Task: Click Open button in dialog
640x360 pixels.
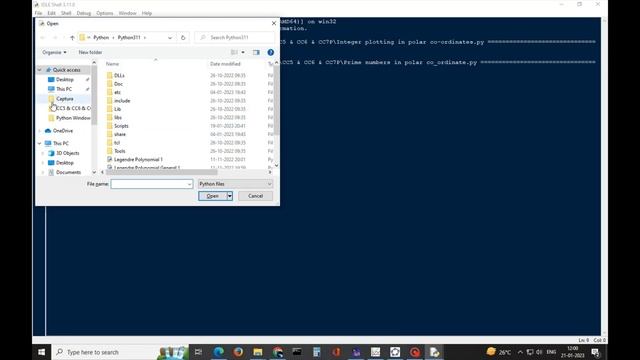Action: click(x=213, y=196)
